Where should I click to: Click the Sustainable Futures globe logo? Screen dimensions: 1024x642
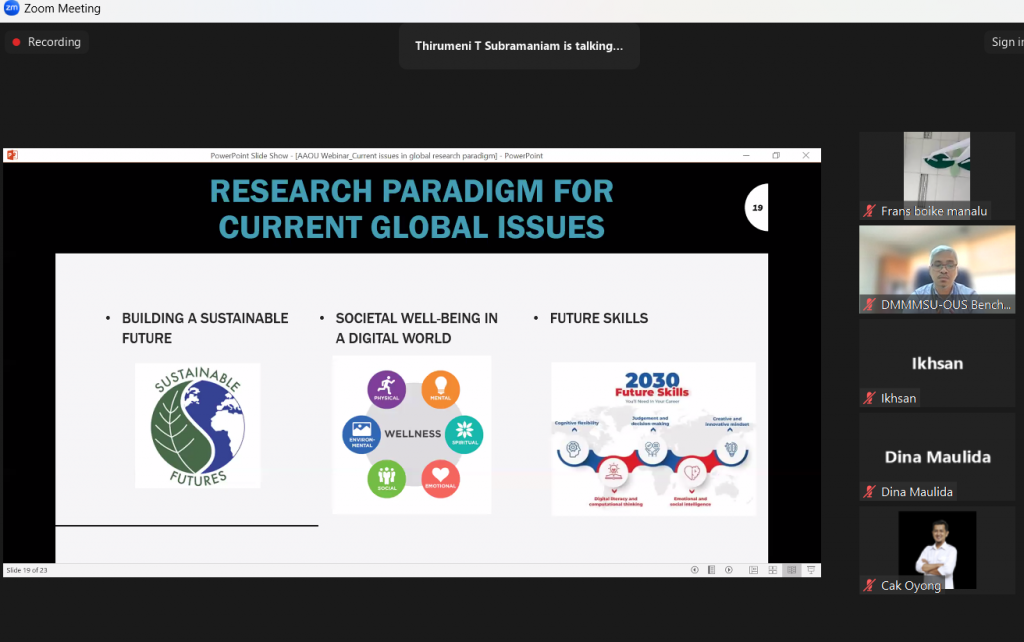[x=198, y=426]
